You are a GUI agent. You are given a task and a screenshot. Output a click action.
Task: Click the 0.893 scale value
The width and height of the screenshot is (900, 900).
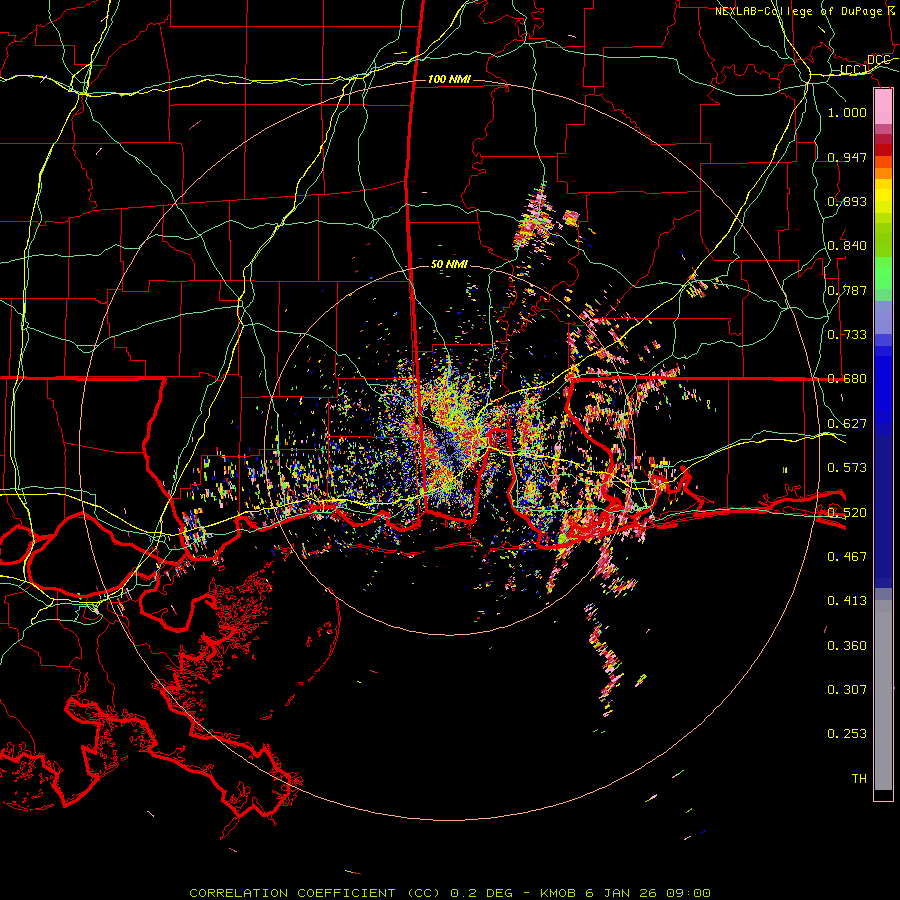847,201
